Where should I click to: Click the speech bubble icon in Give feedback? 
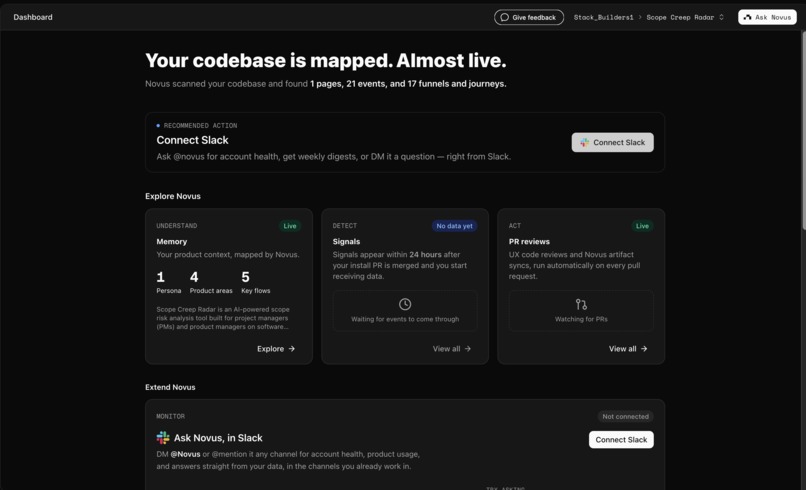(x=505, y=17)
